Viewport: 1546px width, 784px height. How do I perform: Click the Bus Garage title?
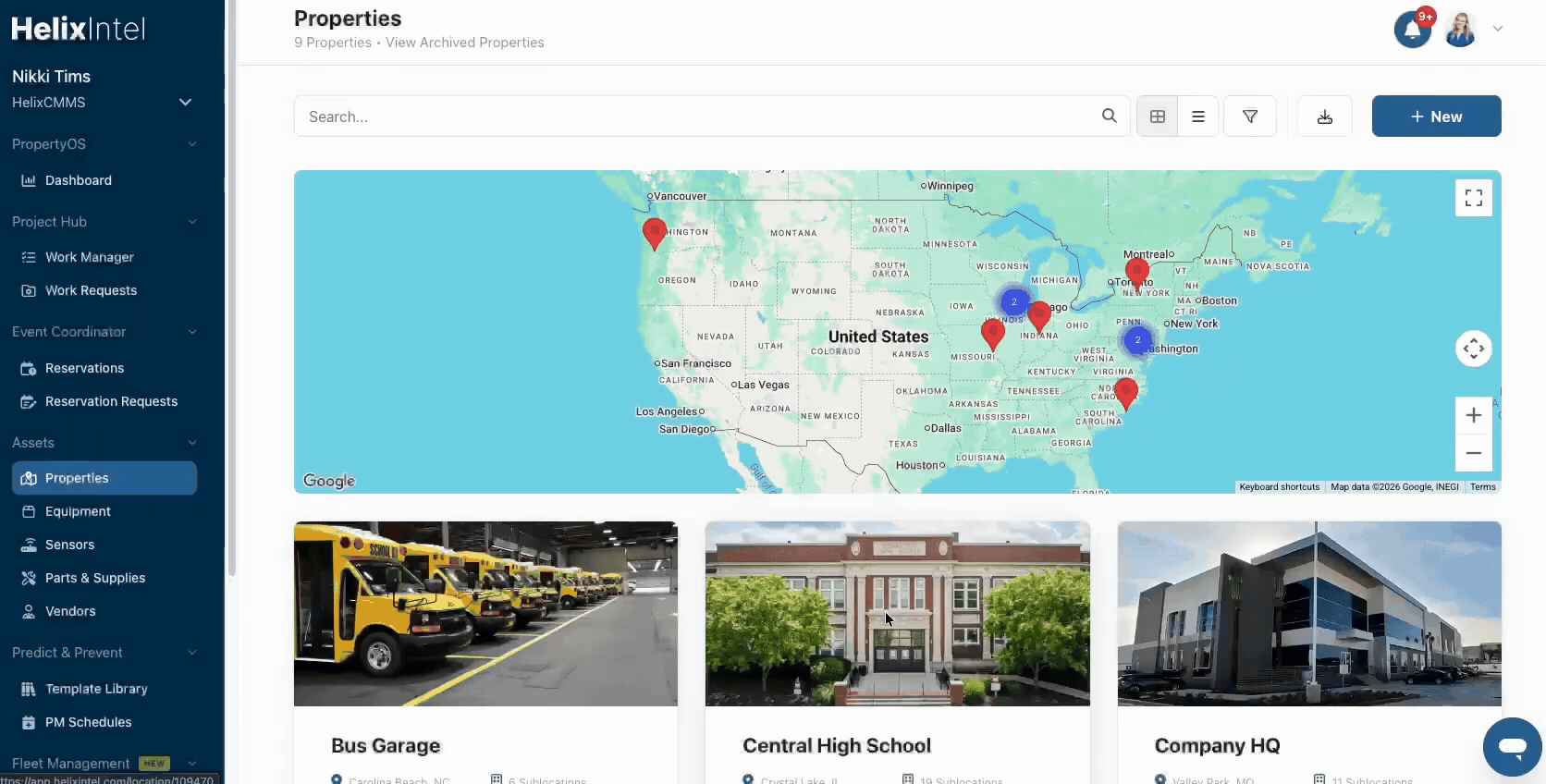click(386, 745)
